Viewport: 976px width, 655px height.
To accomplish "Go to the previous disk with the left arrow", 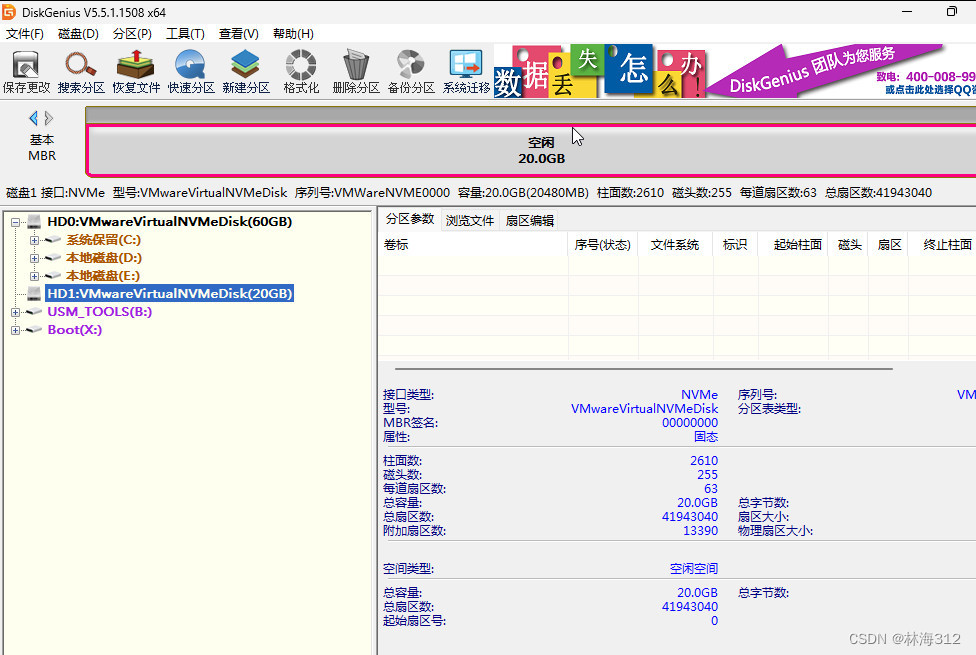I will tap(34, 118).
